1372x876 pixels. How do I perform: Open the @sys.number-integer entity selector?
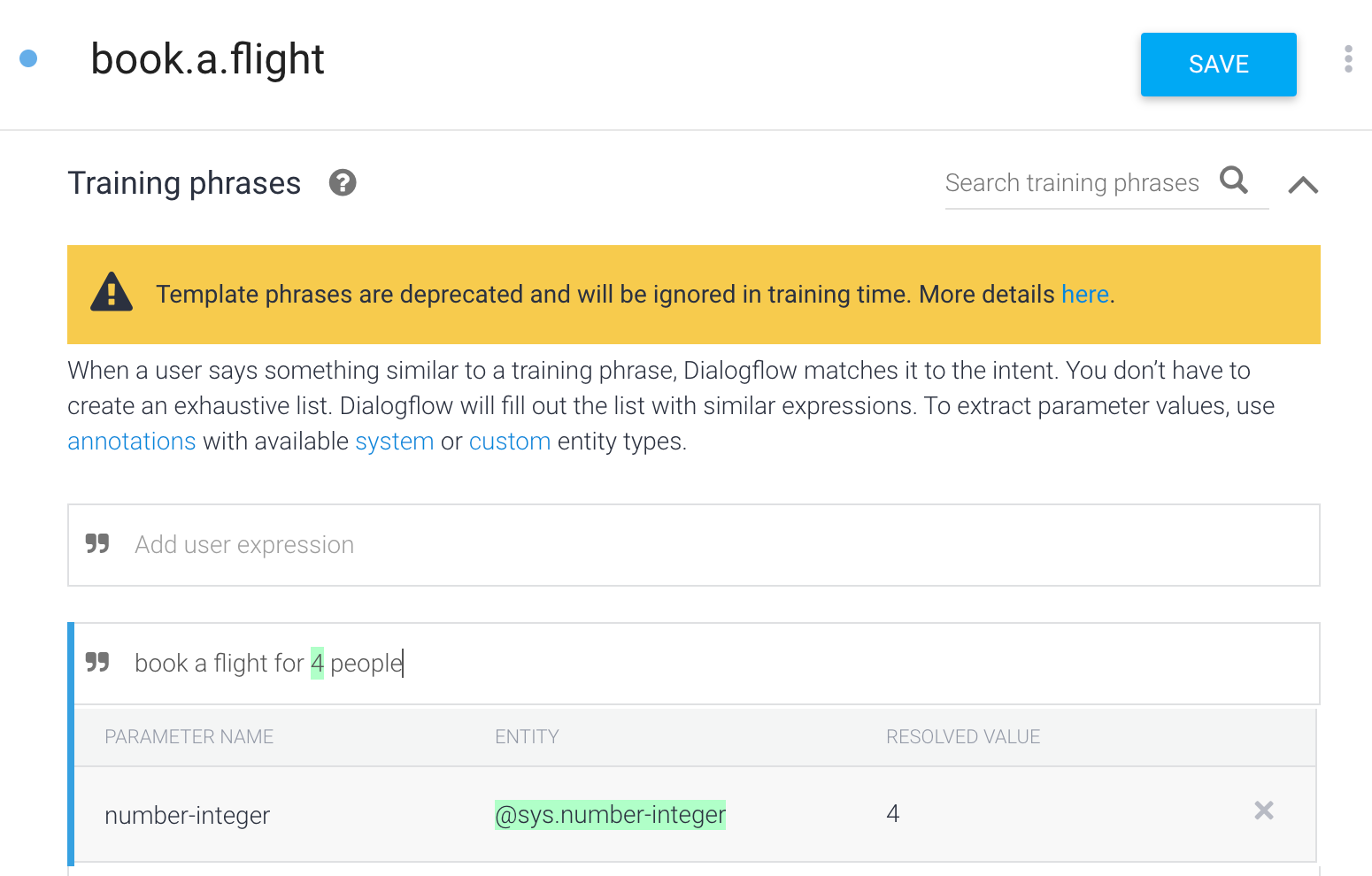pyautogui.click(x=610, y=814)
